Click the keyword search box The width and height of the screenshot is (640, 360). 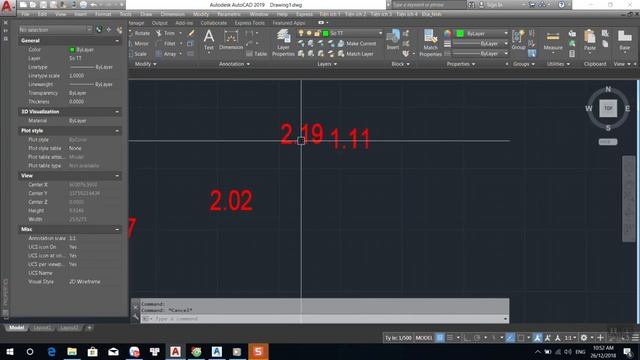tap(428, 5)
